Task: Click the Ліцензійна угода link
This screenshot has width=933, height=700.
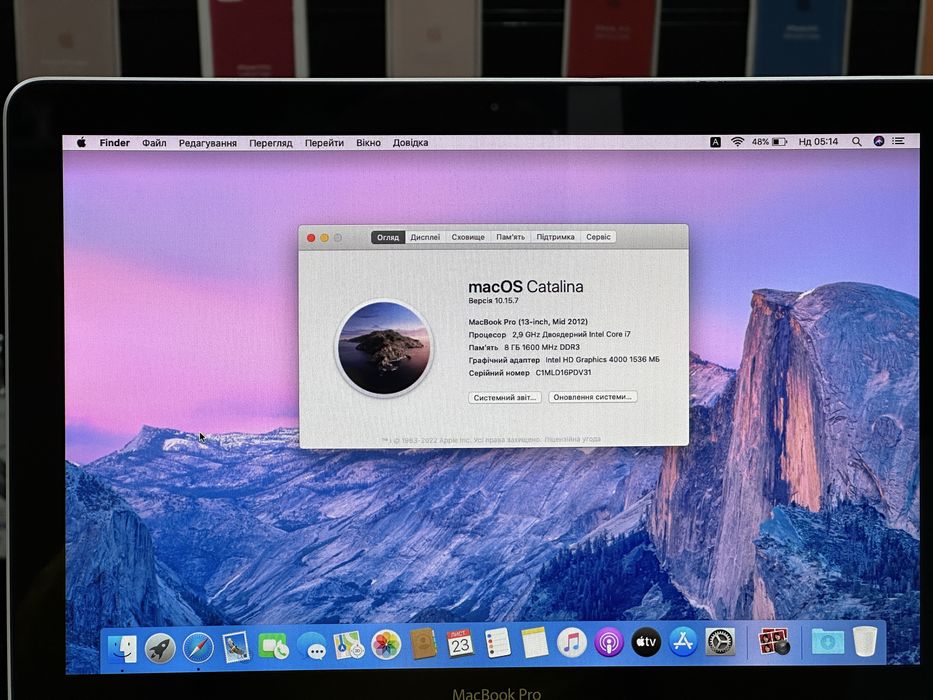Action: 572,439
